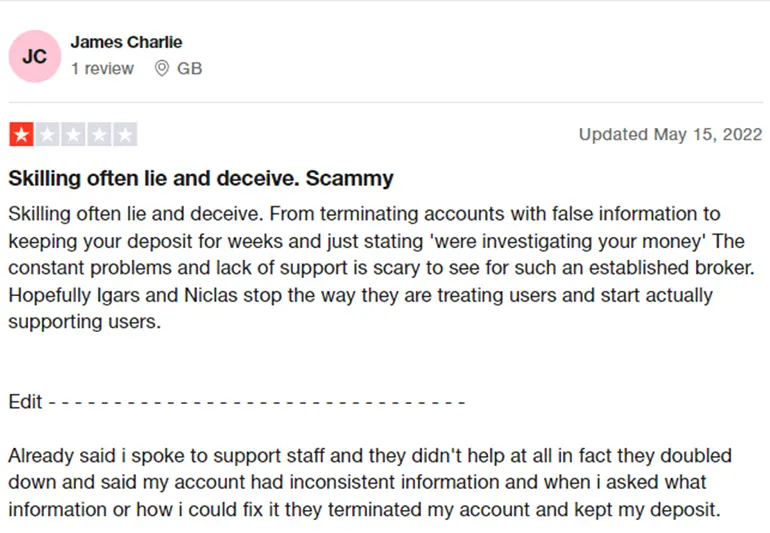Click the third grey rating star
The image size is (770, 533).
tap(74, 134)
